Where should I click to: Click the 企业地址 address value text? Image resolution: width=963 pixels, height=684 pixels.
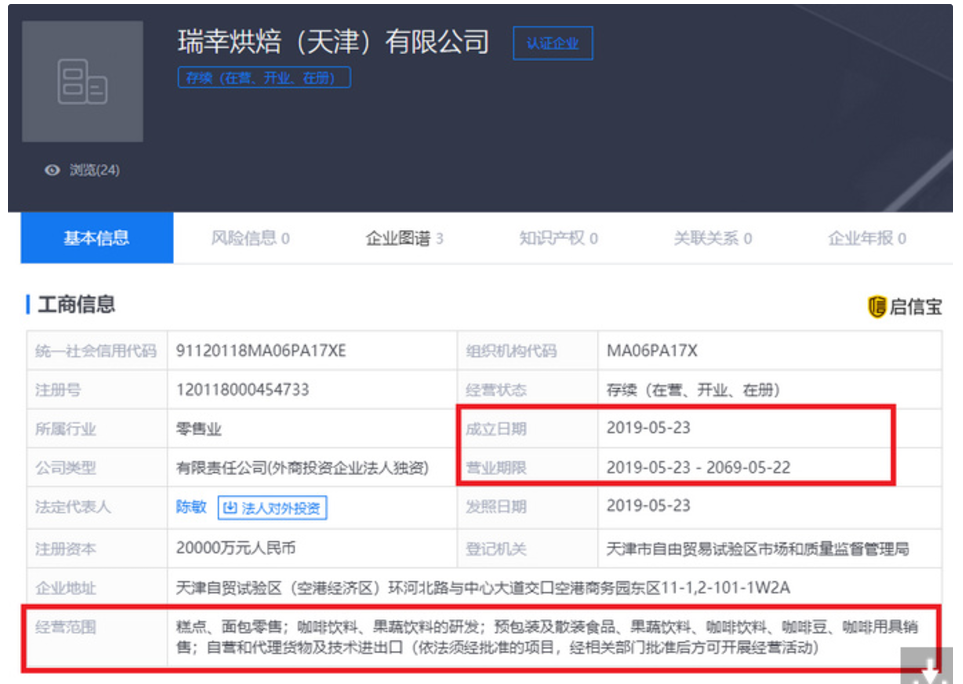click(x=483, y=588)
